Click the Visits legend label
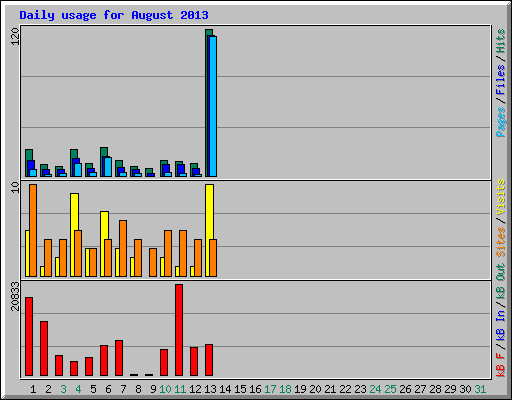Viewport: 512px width, 400px height. [x=501, y=197]
